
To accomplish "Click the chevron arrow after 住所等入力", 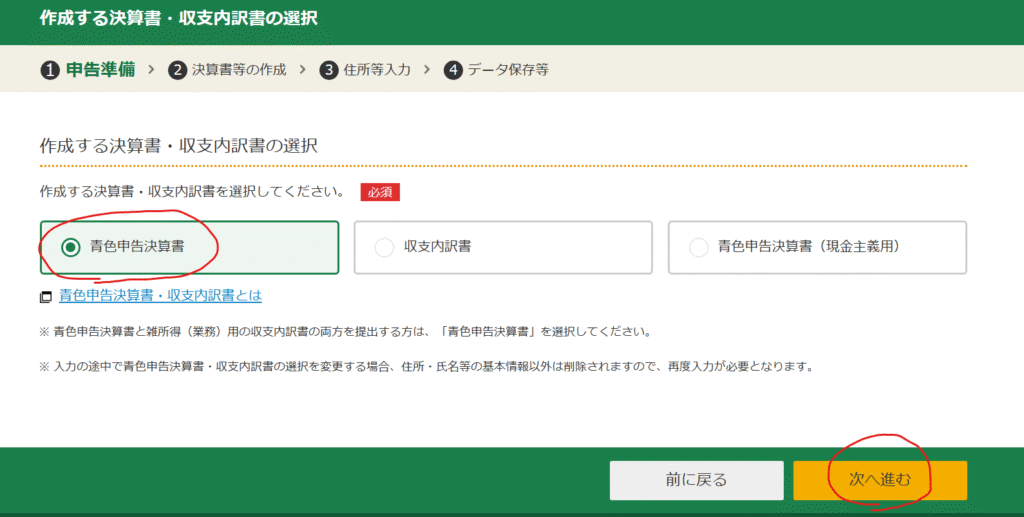I will [x=426, y=70].
